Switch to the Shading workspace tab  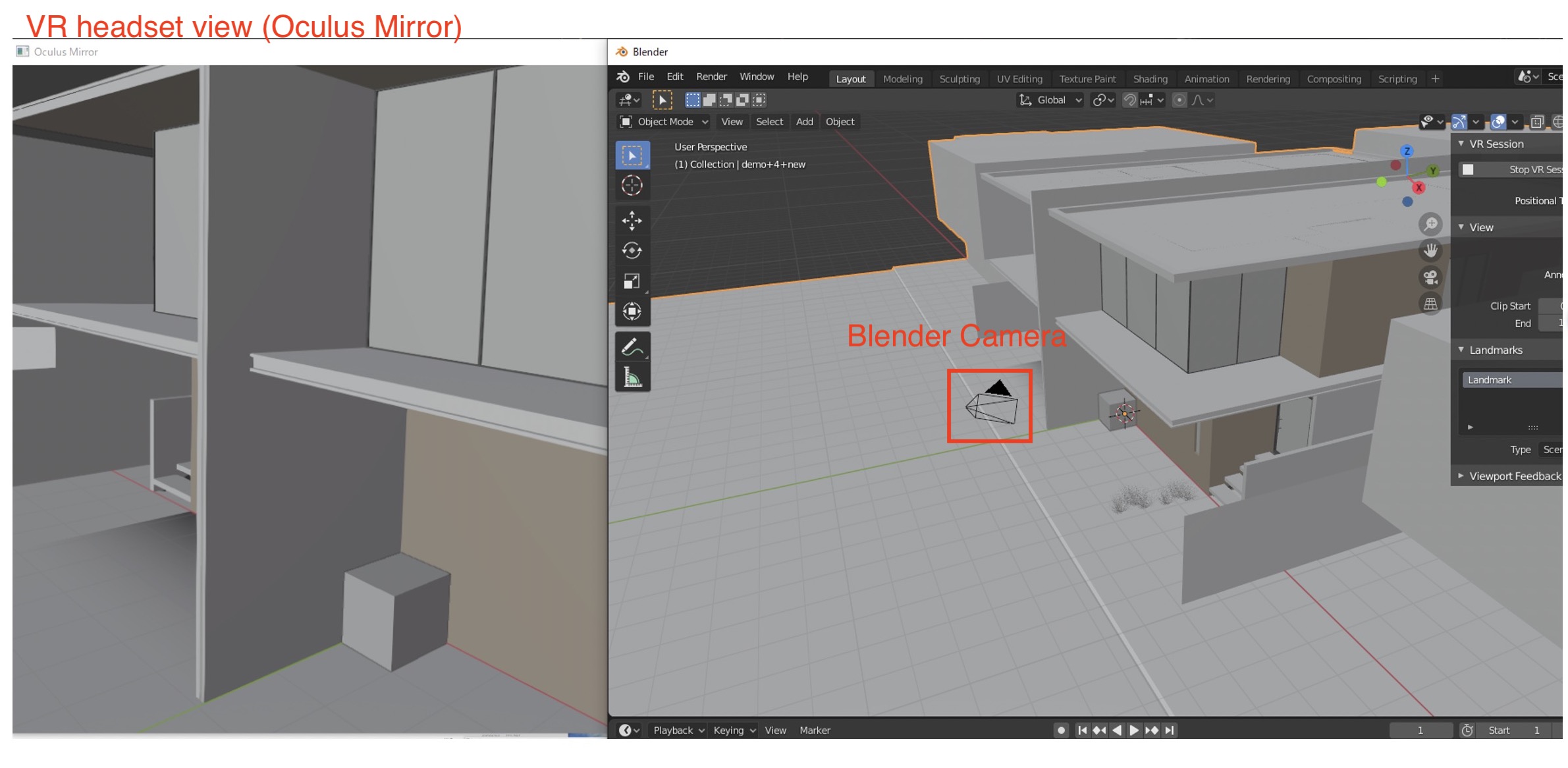(x=1150, y=79)
